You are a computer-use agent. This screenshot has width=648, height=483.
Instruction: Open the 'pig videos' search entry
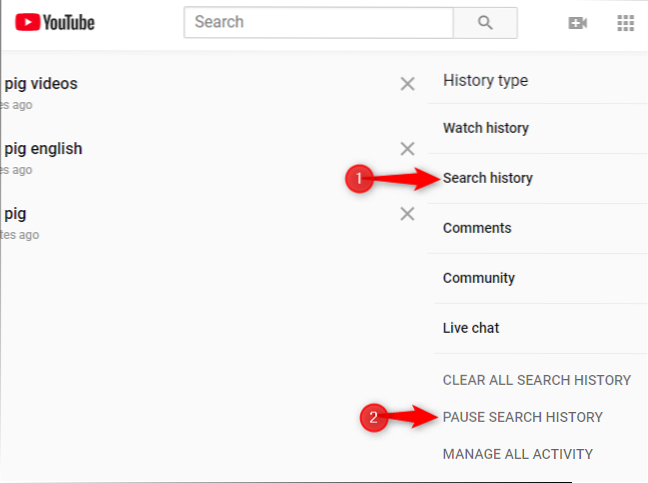(40, 84)
